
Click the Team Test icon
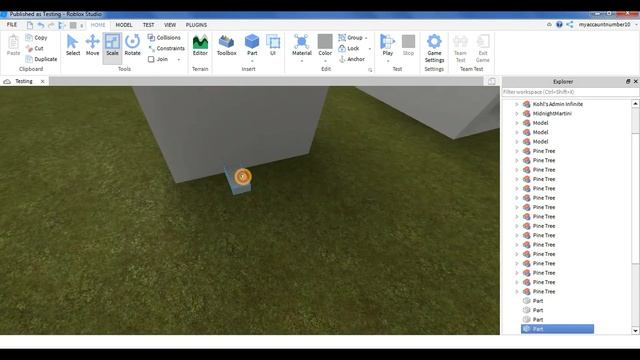(460, 49)
